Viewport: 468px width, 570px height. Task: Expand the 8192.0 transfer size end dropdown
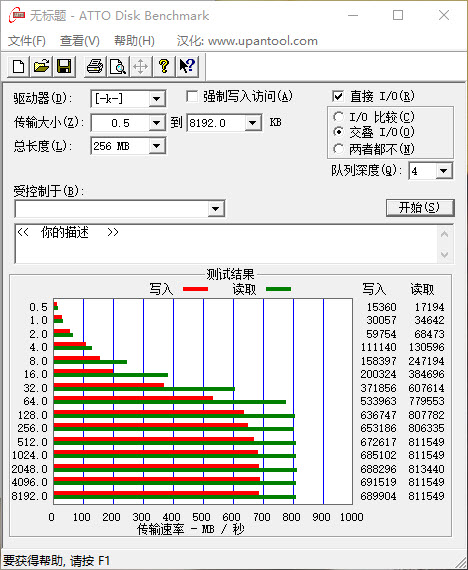pyautogui.click(x=252, y=123)
